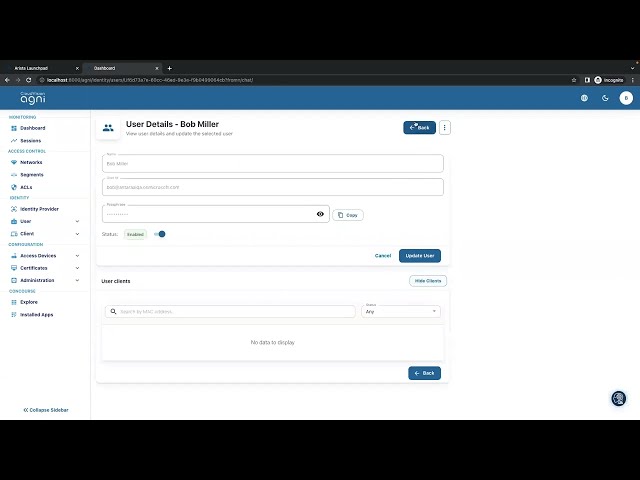Bookmark the page with star icon
The image size is (640, 480).
tap(574, 80)
